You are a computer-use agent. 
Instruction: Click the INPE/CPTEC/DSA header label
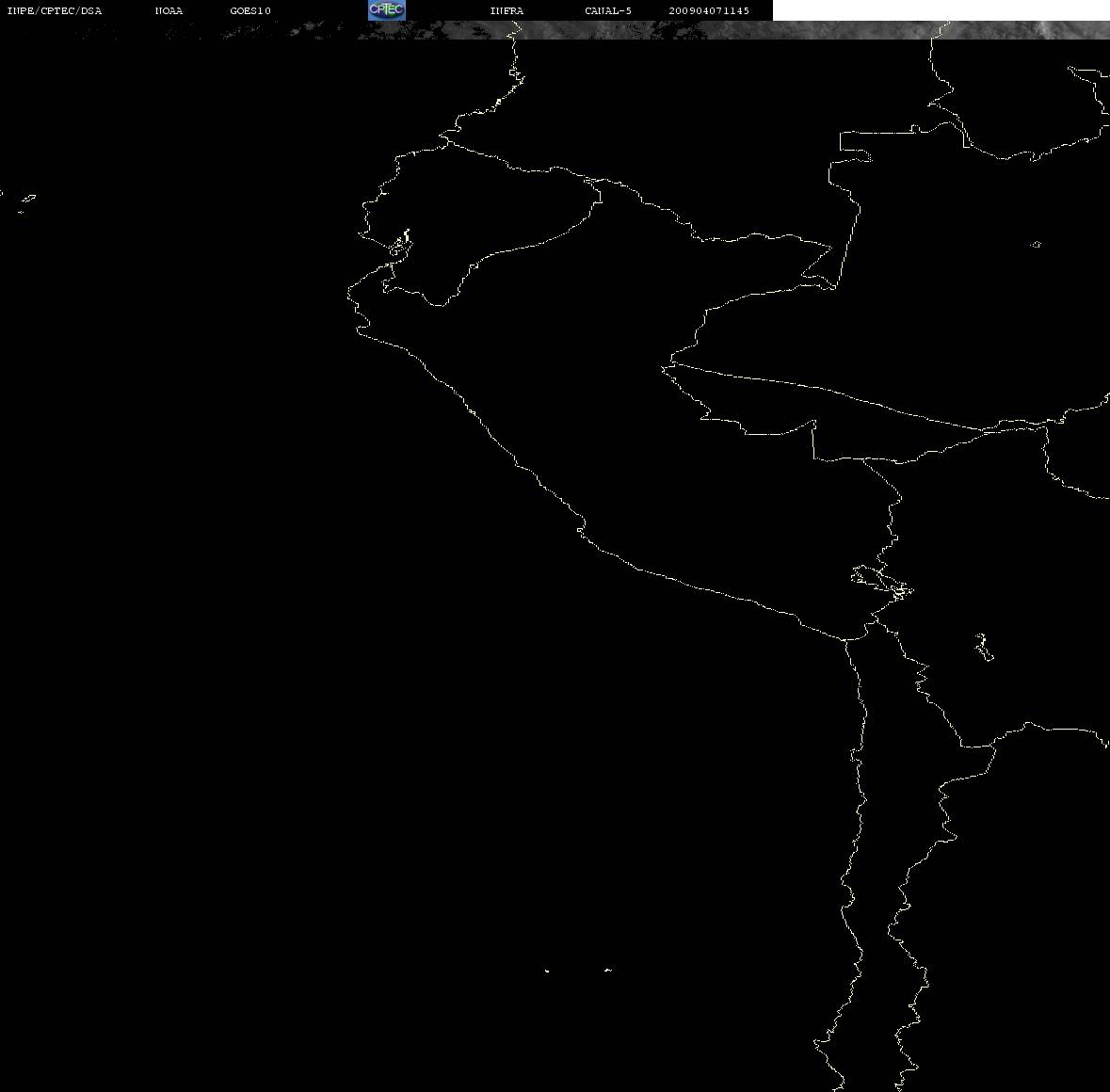(x=55, y=10)
